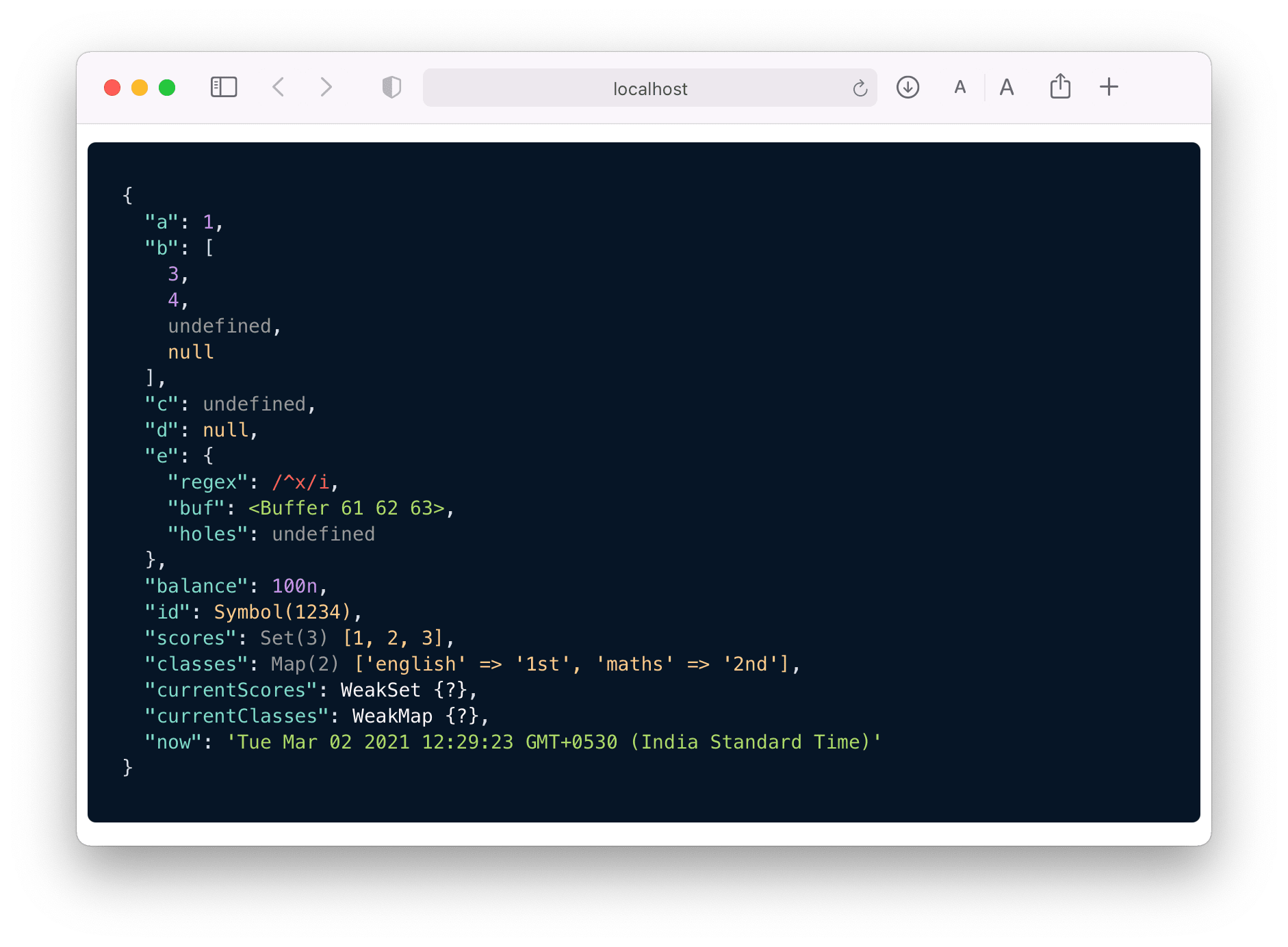Screen dimensions: 1288x947
Task: Click the regex value /^x/i
Action: coord(300,482)
